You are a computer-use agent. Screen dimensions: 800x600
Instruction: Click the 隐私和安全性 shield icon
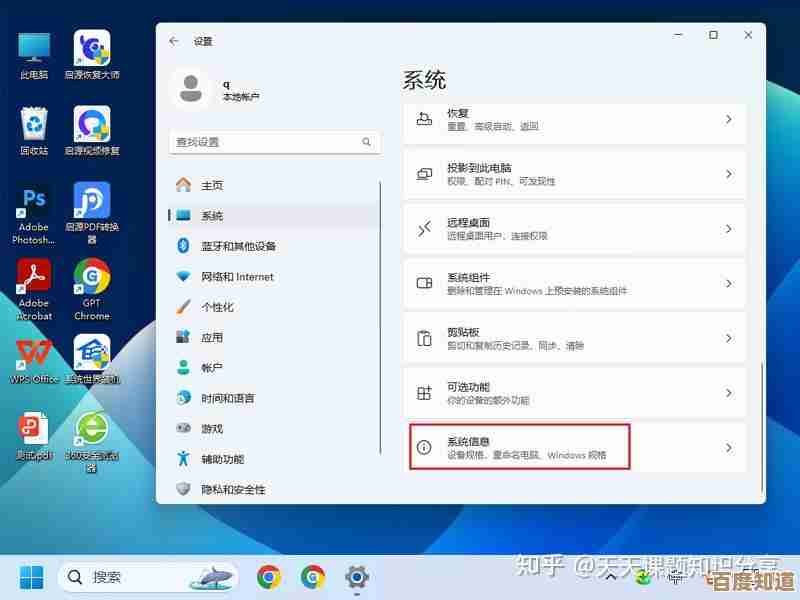point(183,489)
